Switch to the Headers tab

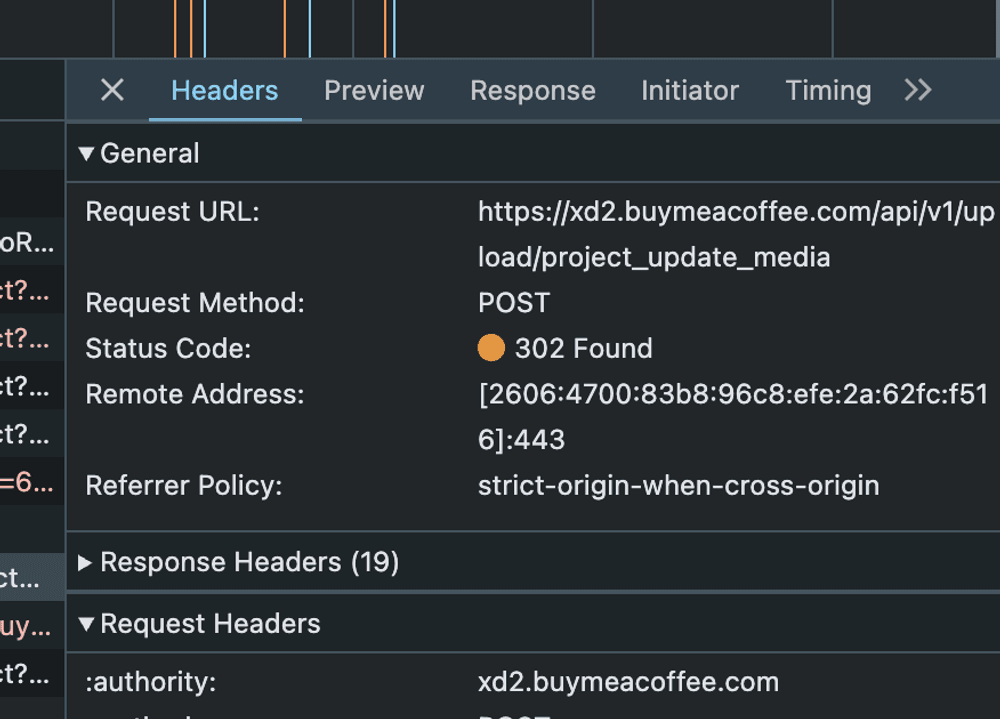224,90
